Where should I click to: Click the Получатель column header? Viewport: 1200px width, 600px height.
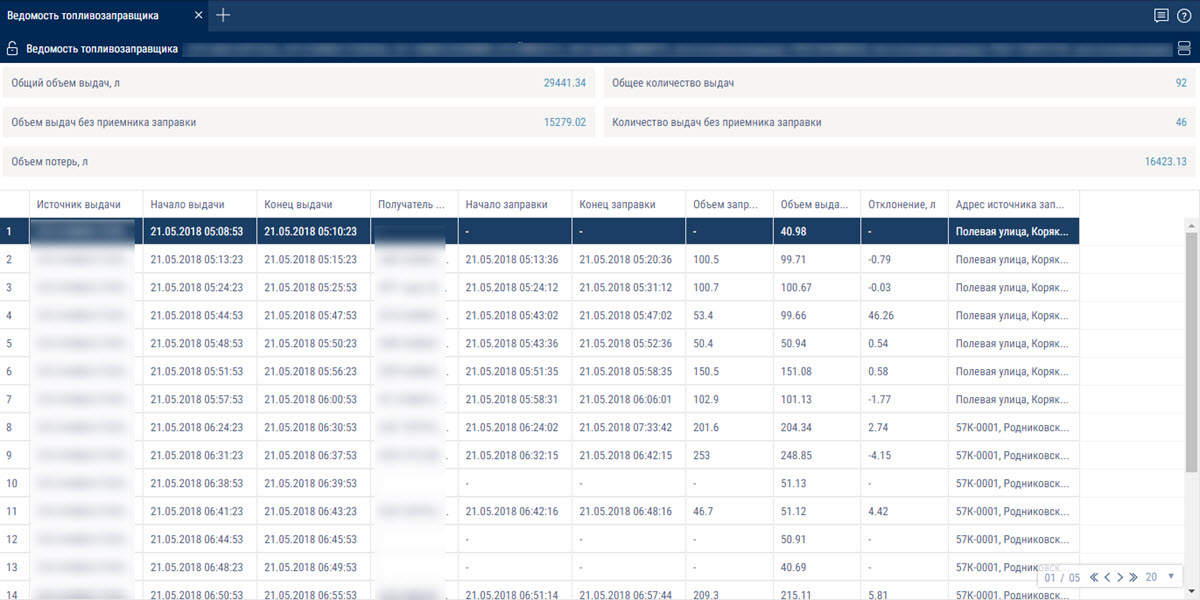point(414,204)
